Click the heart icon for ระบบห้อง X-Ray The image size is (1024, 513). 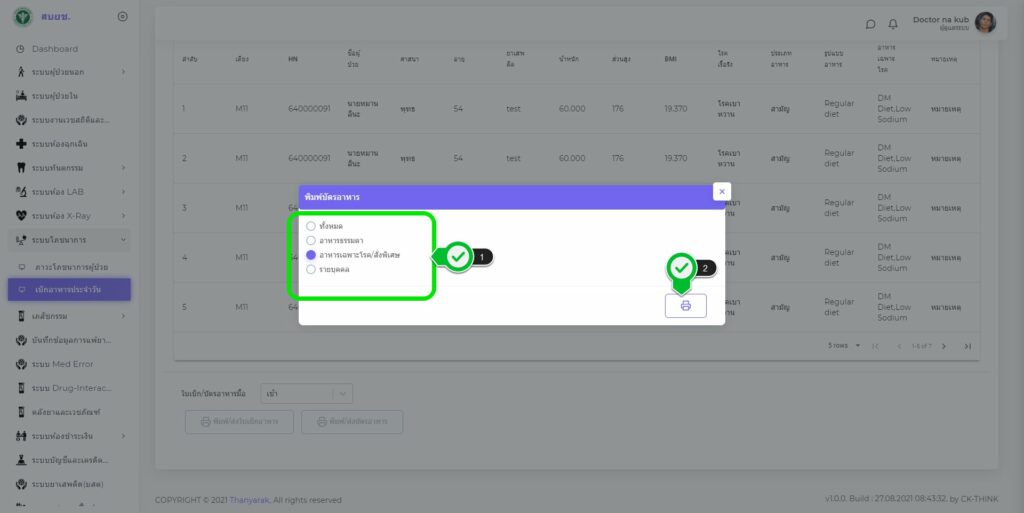[x=21, y=215]
